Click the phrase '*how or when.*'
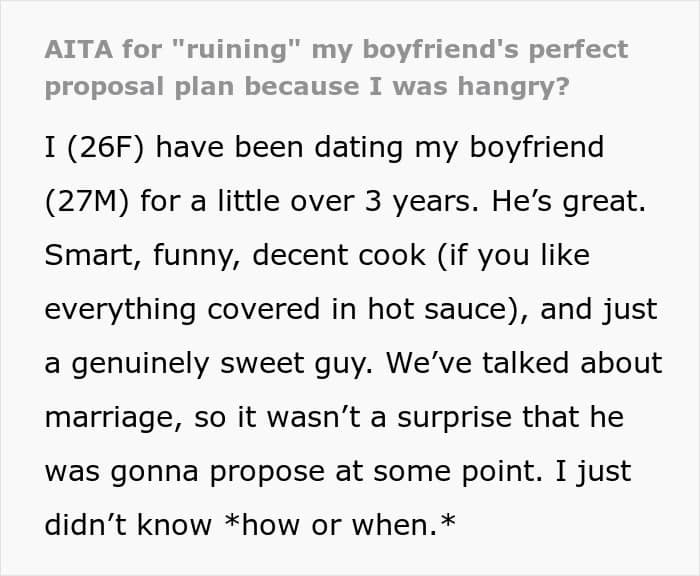This screenshot has height=576, width=700. (340, 524)
